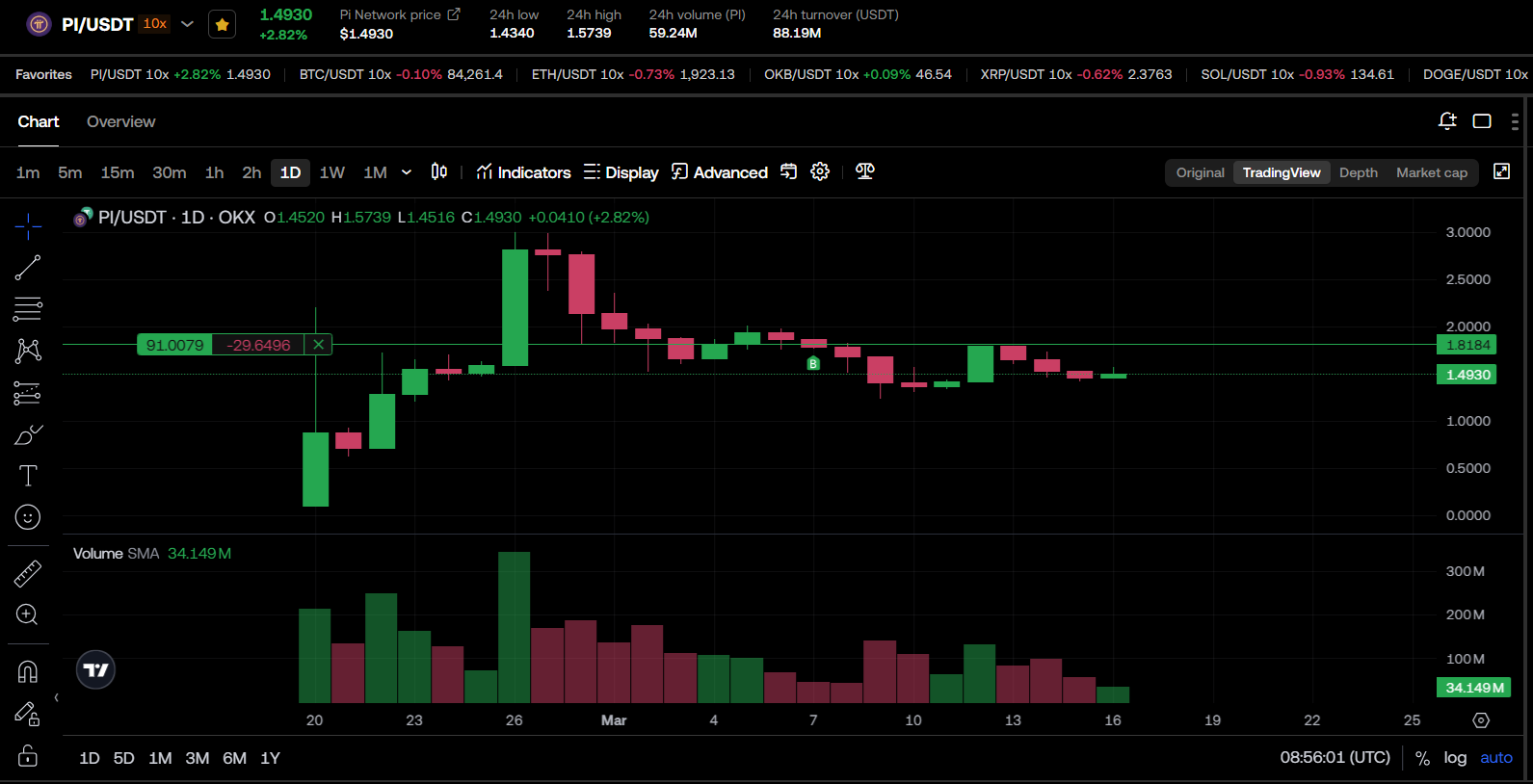Select the 15m timeframe
This screenshot has height=784, width=1533.
tap(118, 172)
